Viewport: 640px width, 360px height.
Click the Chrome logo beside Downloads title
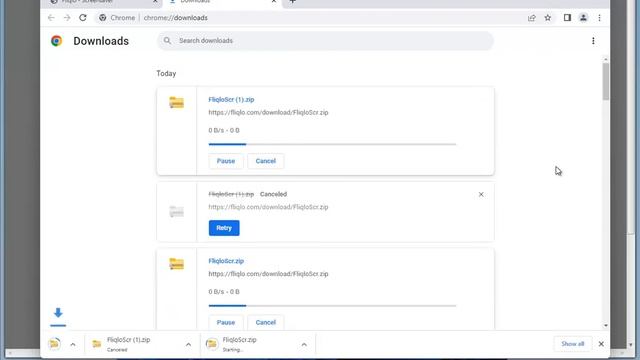point(56,41)
